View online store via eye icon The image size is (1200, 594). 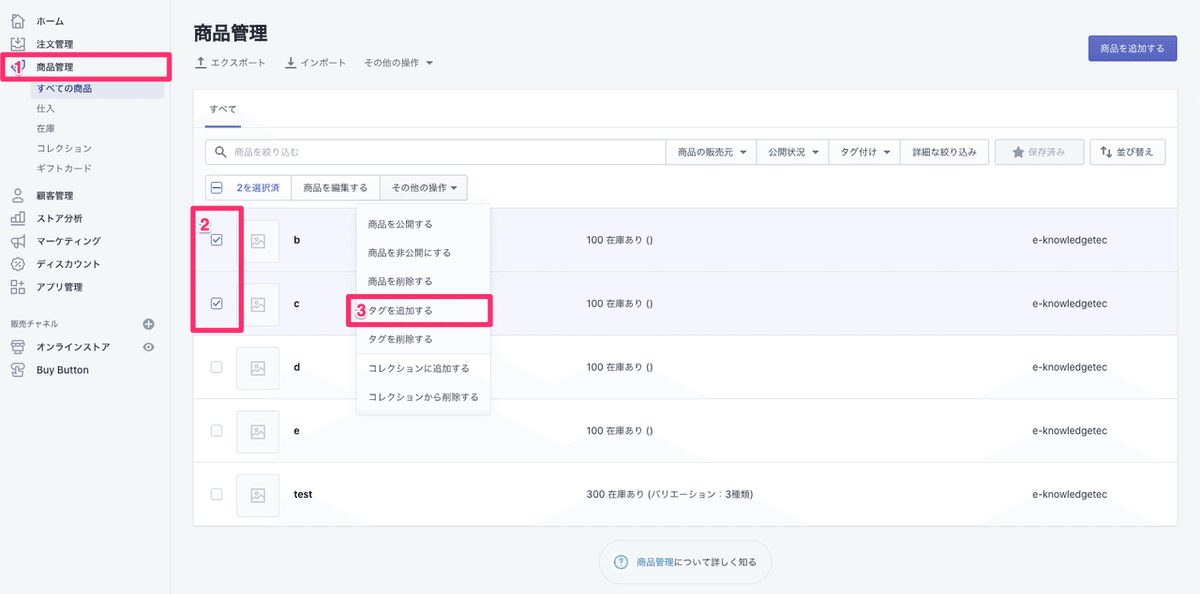tap(149, 347)
